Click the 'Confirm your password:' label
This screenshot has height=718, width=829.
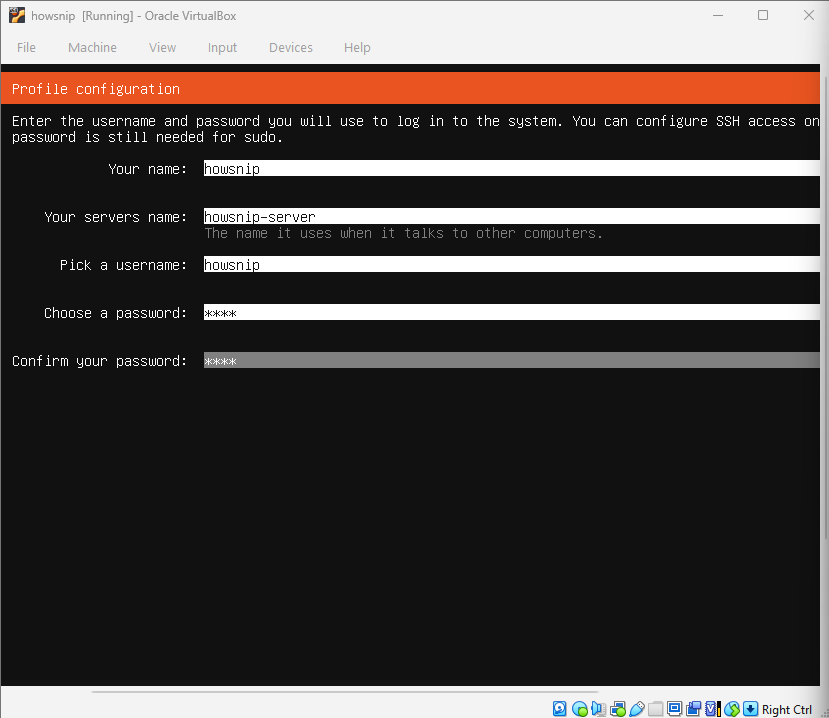[99, 361]
